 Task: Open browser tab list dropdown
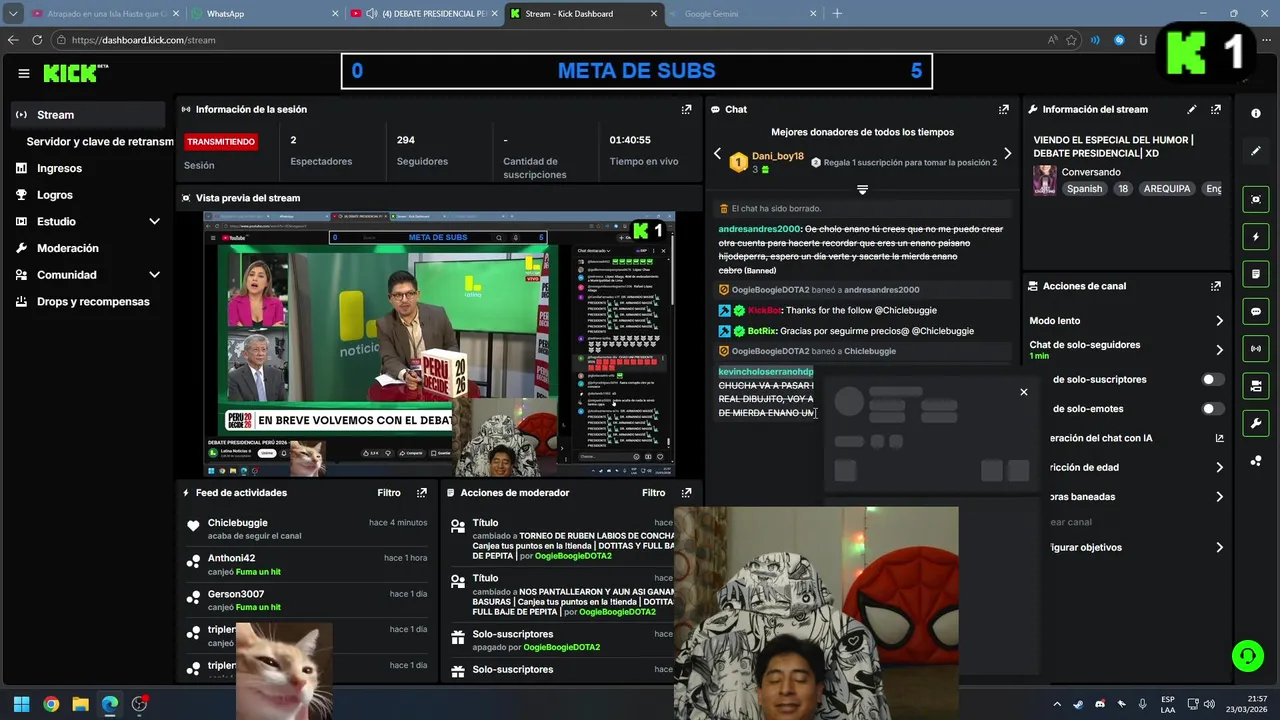click(x=13, y=14)
